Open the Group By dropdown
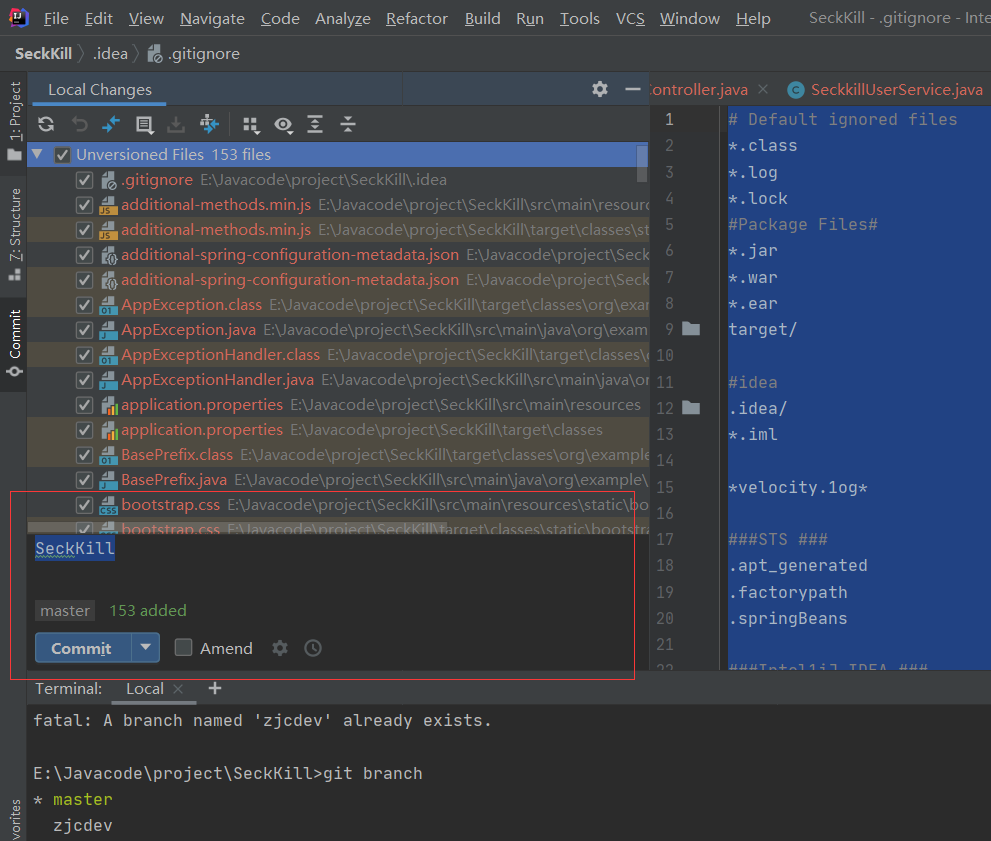Screen dimensions: 991x841 pyautogui.click(x=252, y=125)
